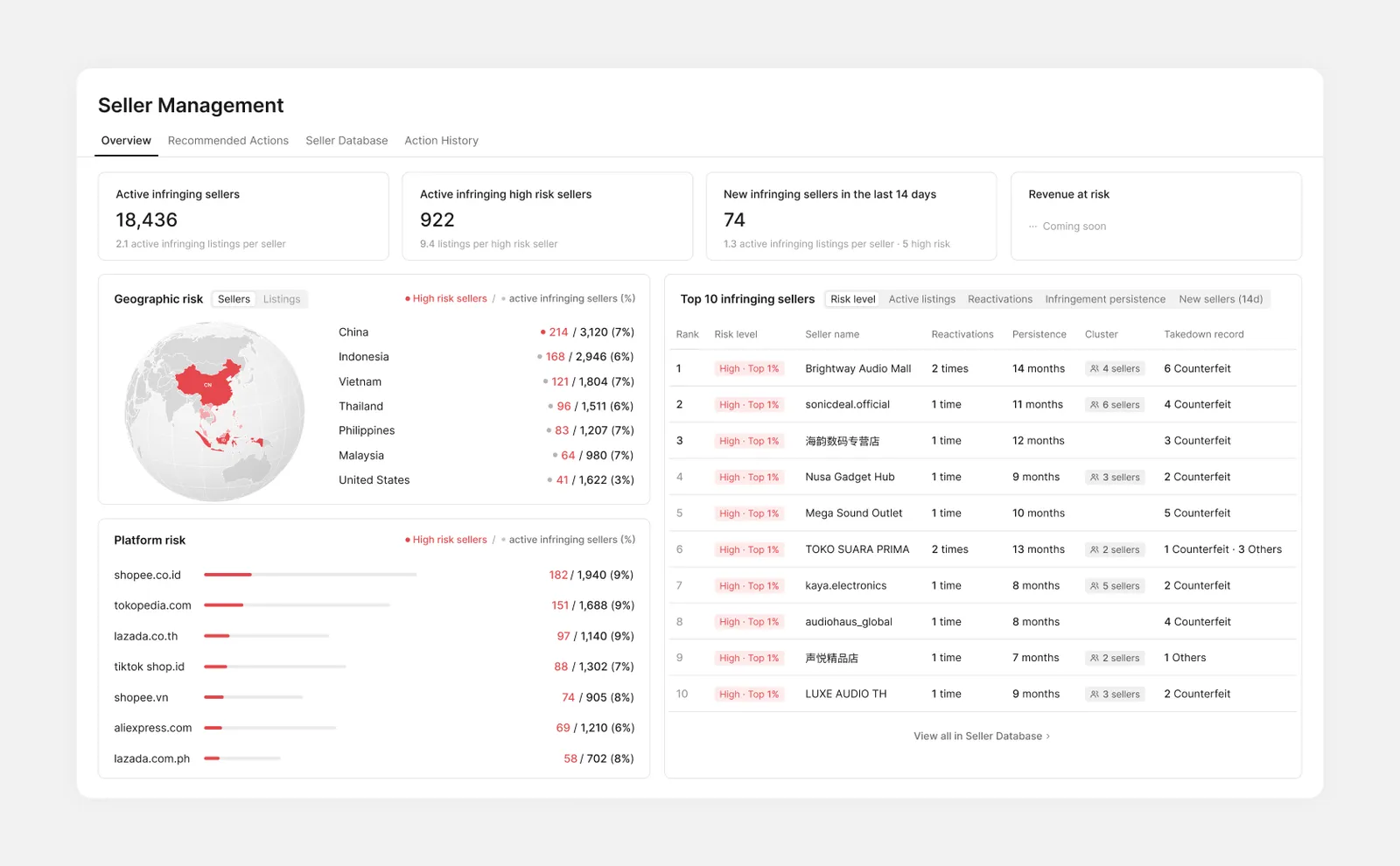Viewport: 1400px width, 866px height.
Task: Open the 6 sellers cluster for sonicdeal.official
Action: 1115,405
